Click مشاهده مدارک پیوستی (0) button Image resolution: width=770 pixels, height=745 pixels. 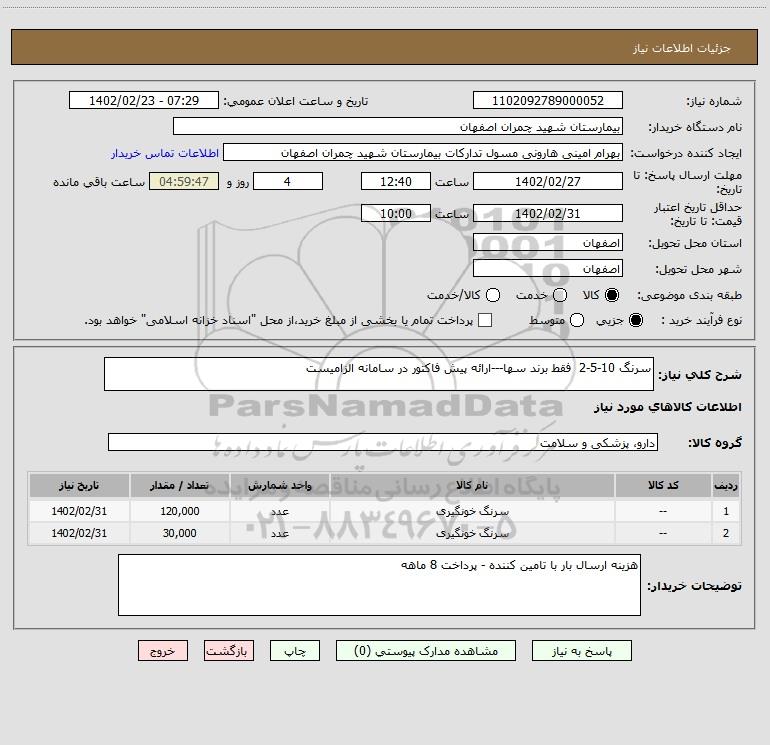coord(426,651)
